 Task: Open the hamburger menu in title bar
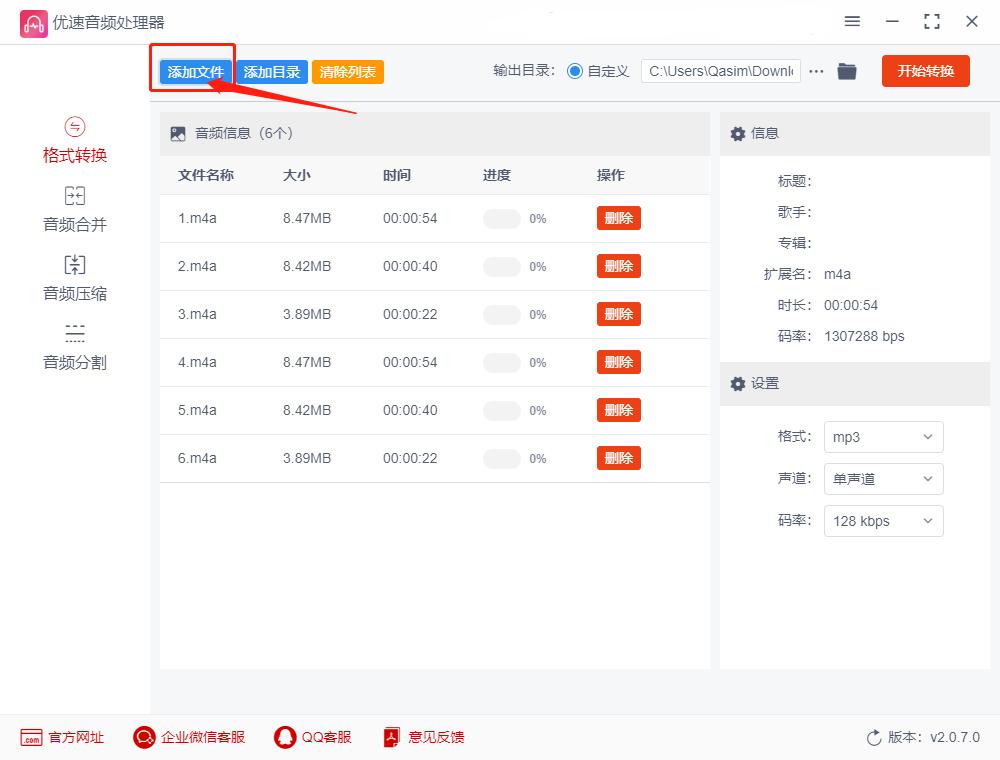coord(852,21)
